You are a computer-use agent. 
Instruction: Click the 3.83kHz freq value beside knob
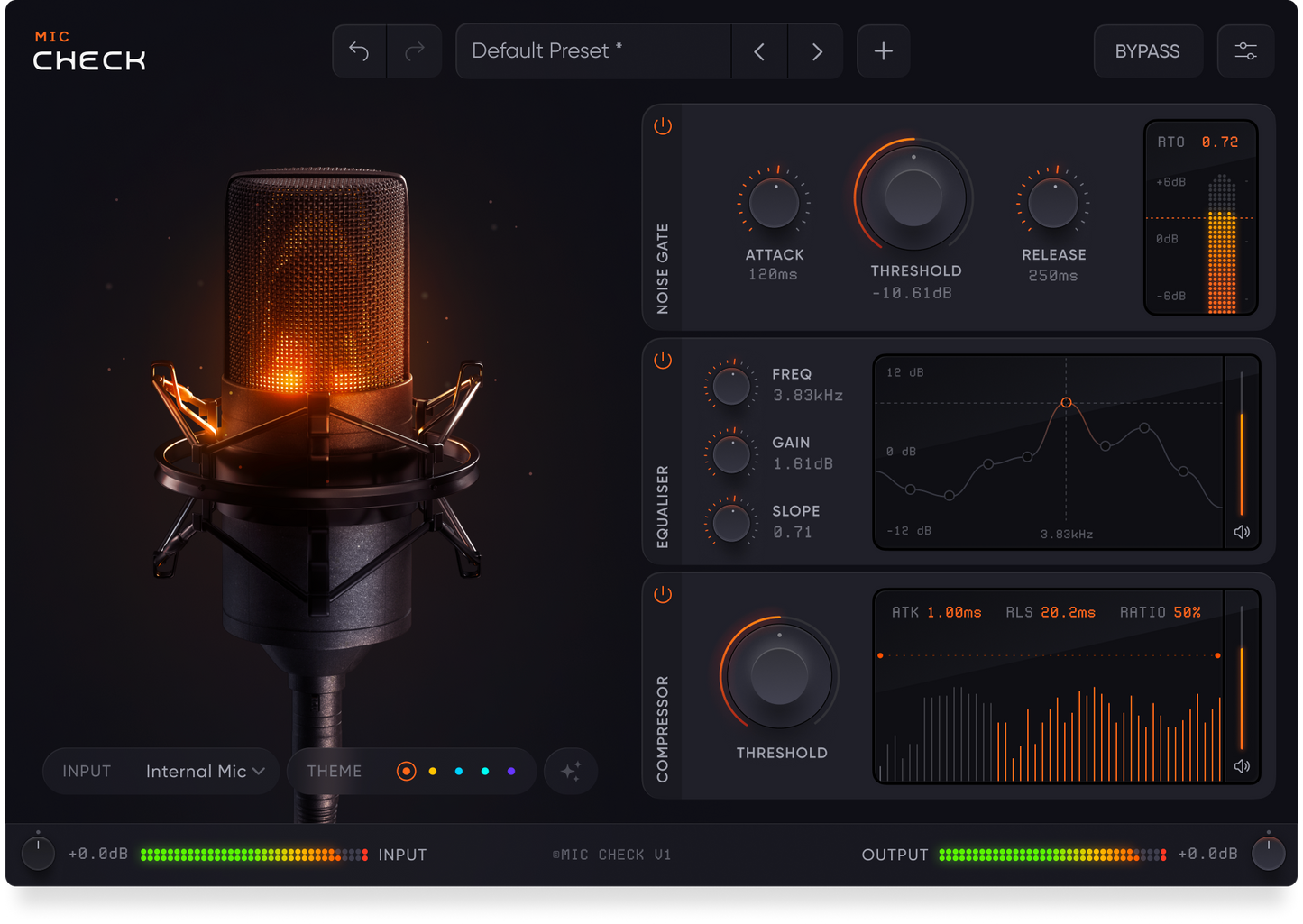coord(808,395)
